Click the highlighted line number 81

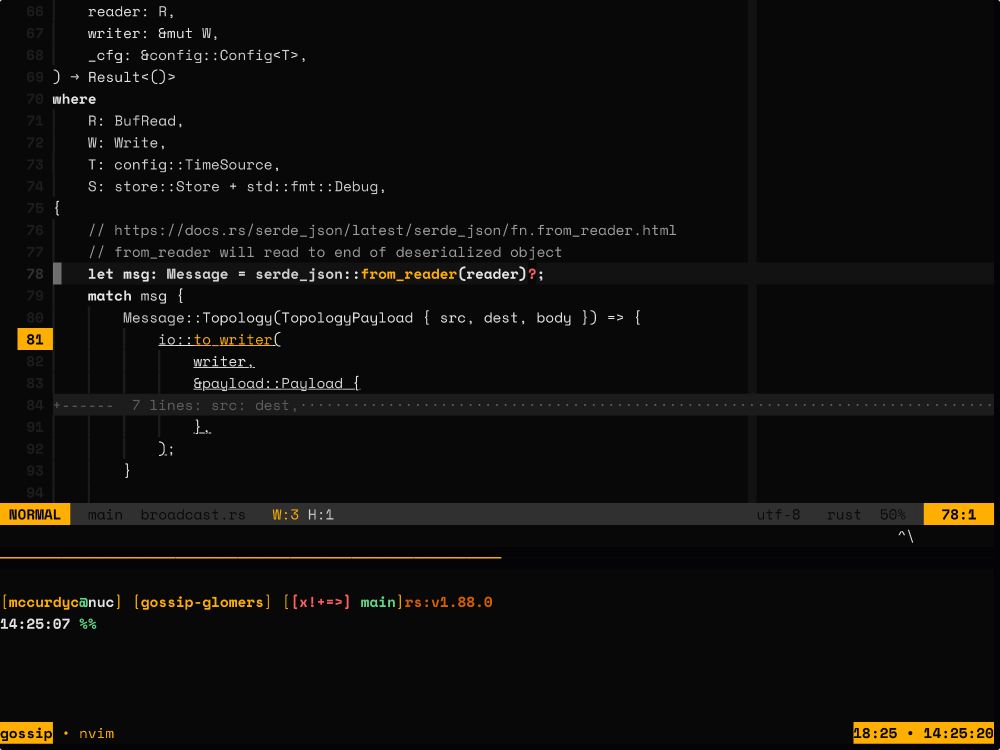click(x=35, y=339)
